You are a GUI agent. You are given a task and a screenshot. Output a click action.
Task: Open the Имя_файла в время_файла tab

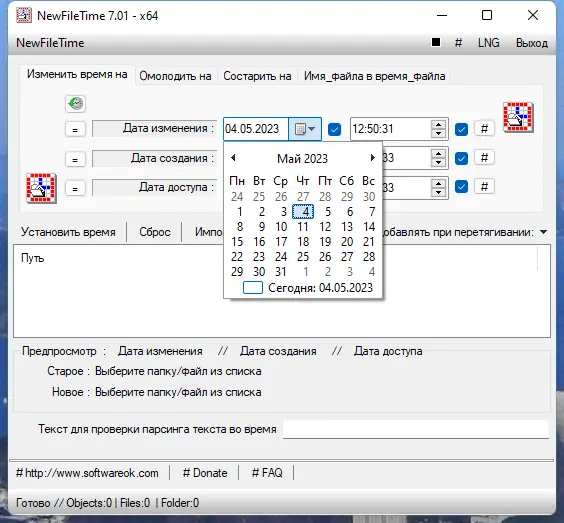374,76
